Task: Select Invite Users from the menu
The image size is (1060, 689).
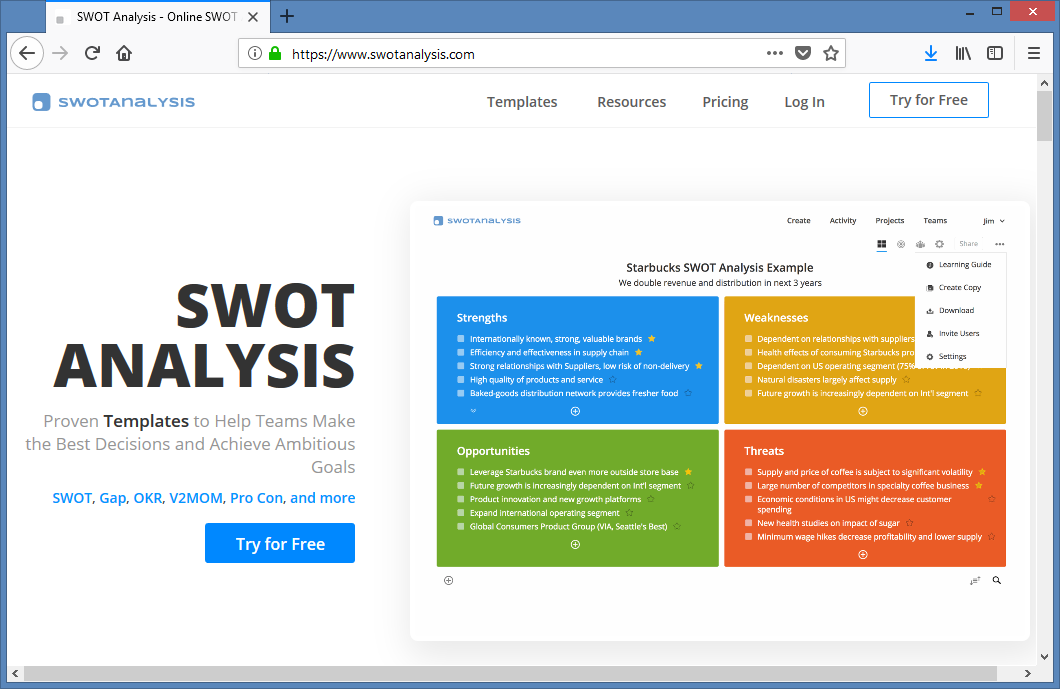Action: [953, 333]
